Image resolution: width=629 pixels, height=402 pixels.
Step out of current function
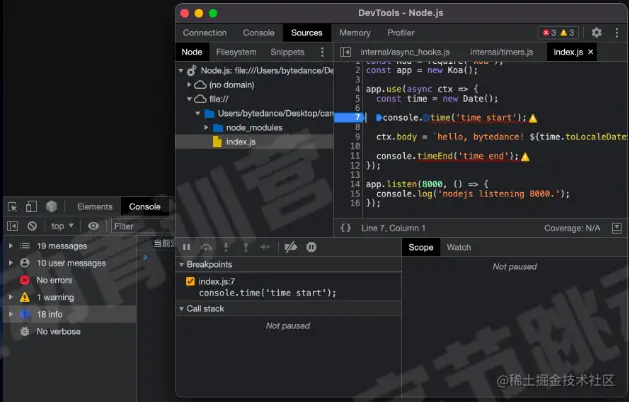coord(246,247)
